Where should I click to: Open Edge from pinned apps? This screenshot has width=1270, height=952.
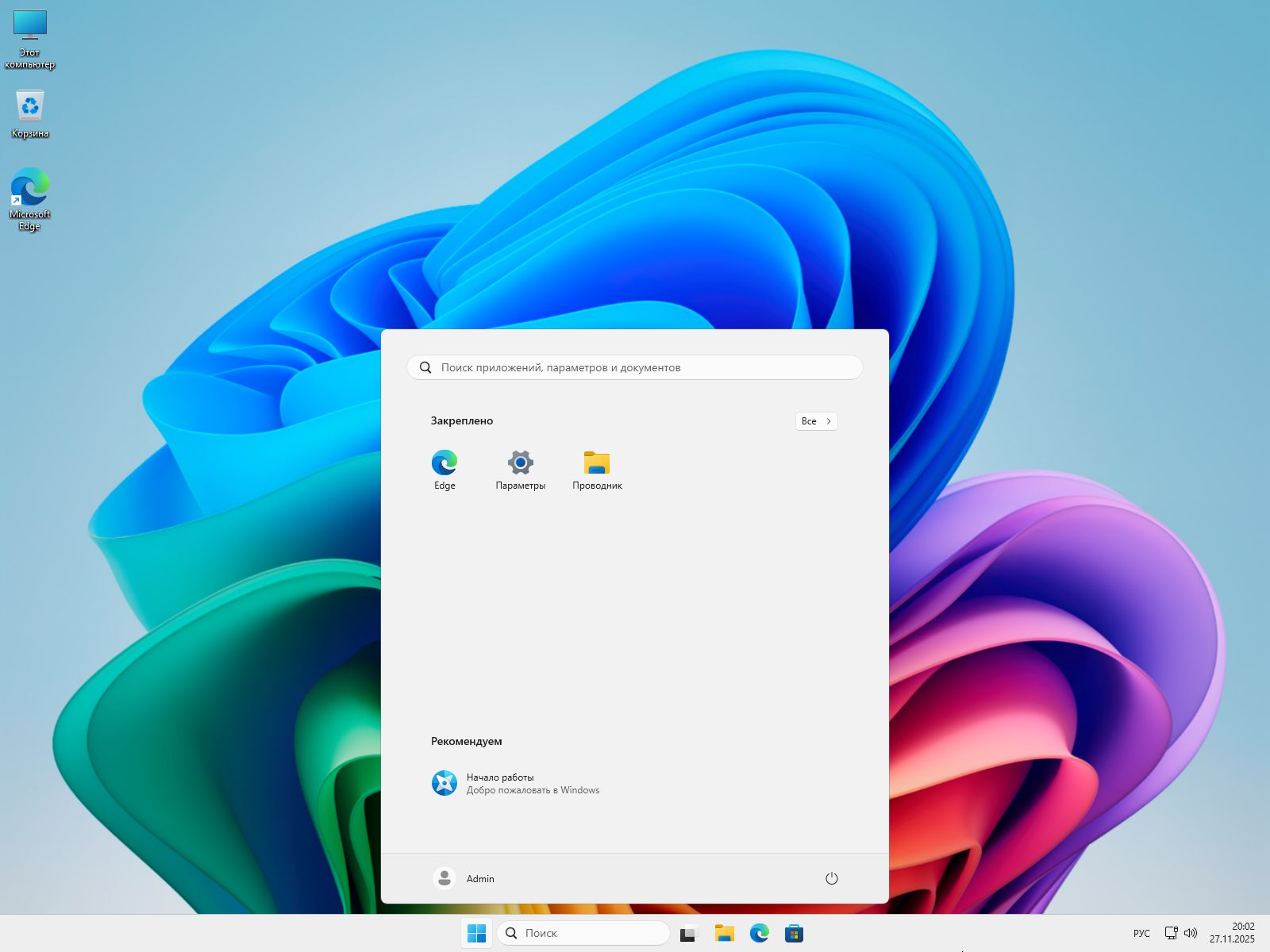[x=444, y=469]
